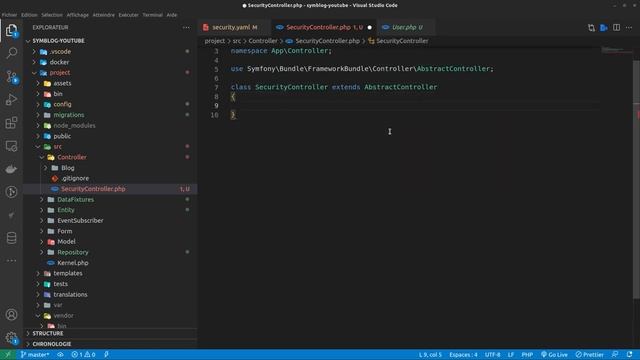Expand the Blog folder

[x=46, y=168]
